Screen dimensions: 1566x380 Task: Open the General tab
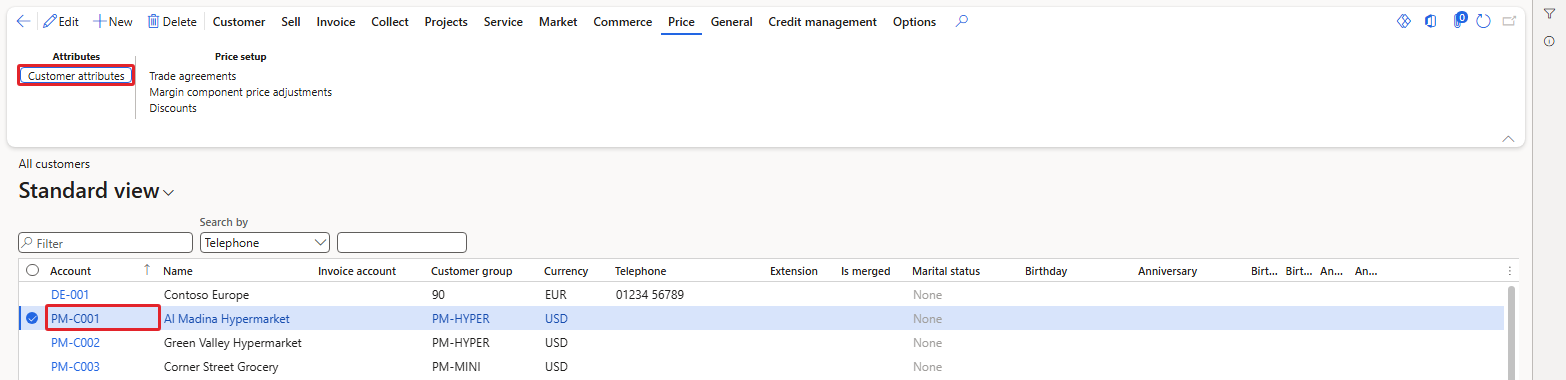731,21
